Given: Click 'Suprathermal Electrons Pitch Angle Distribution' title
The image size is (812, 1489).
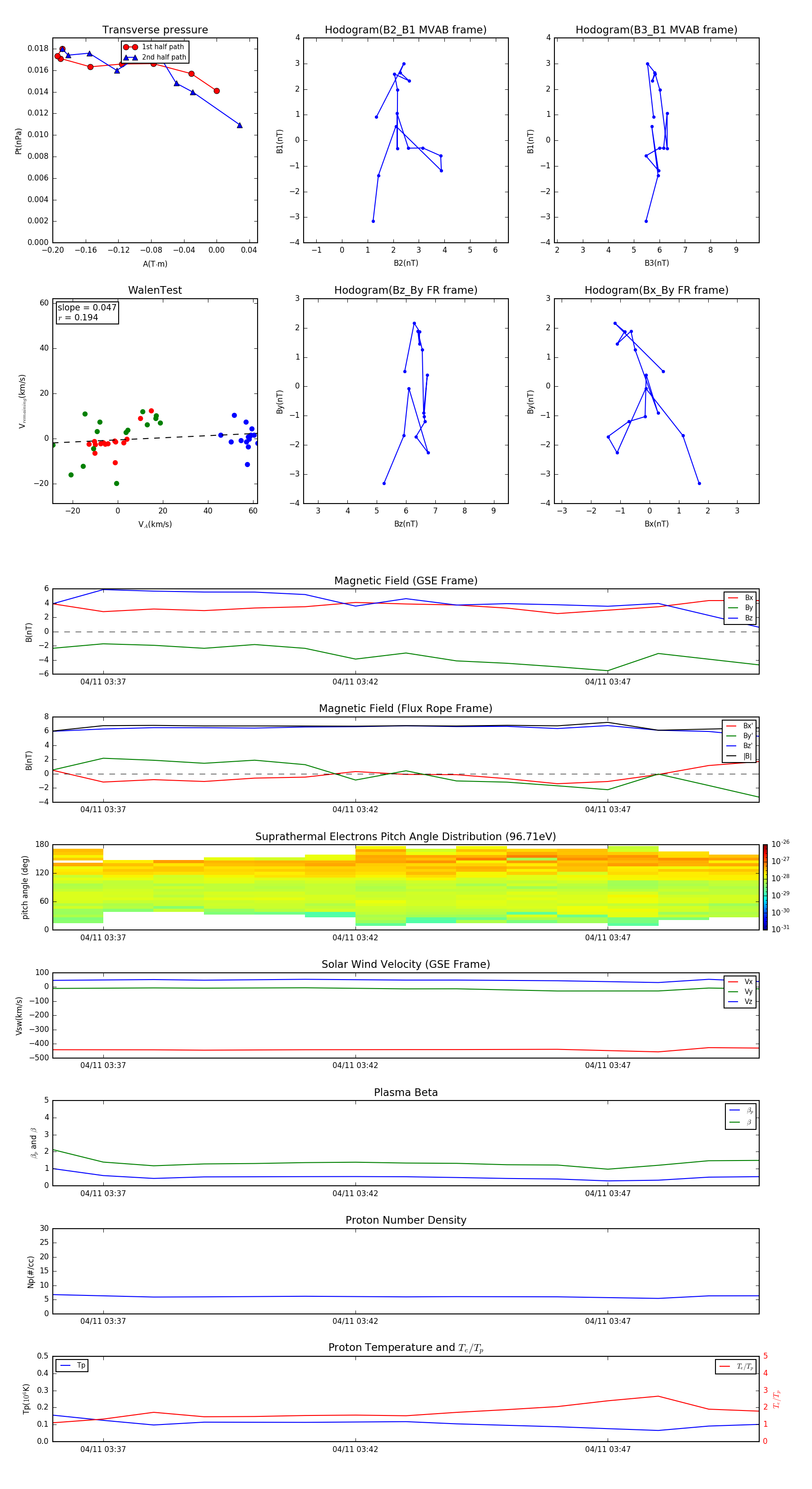Looking at the screenshot, I should tap(406, 837).
